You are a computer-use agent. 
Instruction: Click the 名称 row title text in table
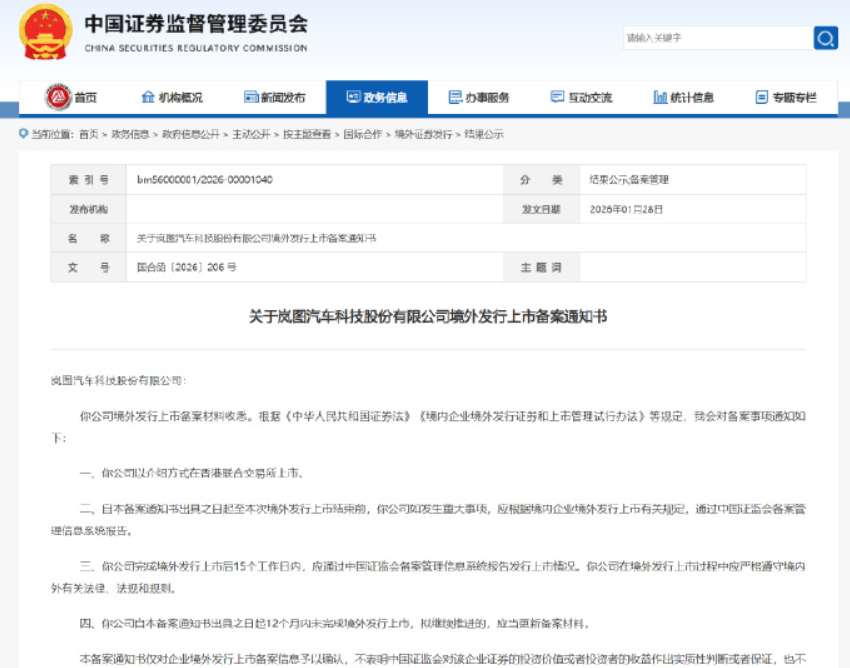[256, 239]
